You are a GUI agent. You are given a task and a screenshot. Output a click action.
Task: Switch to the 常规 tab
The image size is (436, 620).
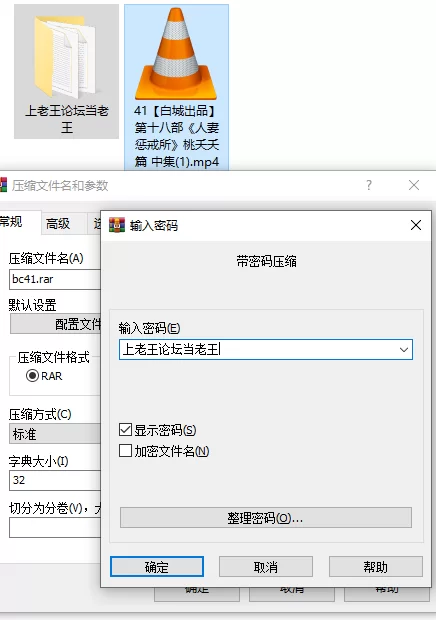11,221
